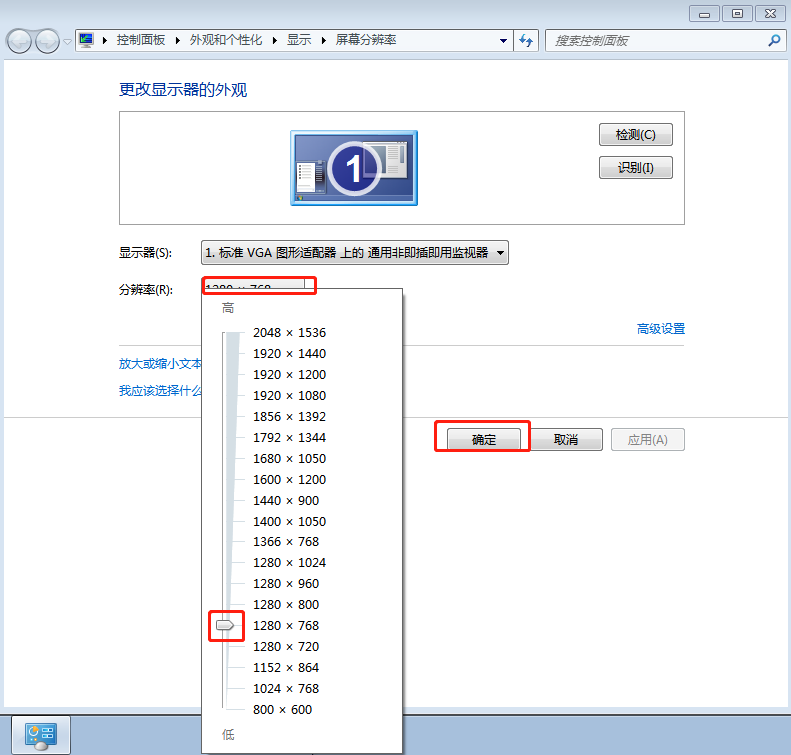The height and width of the screenshot is (755, 791).
Task: Click the 识别(I) identify button
Action: 635,168
